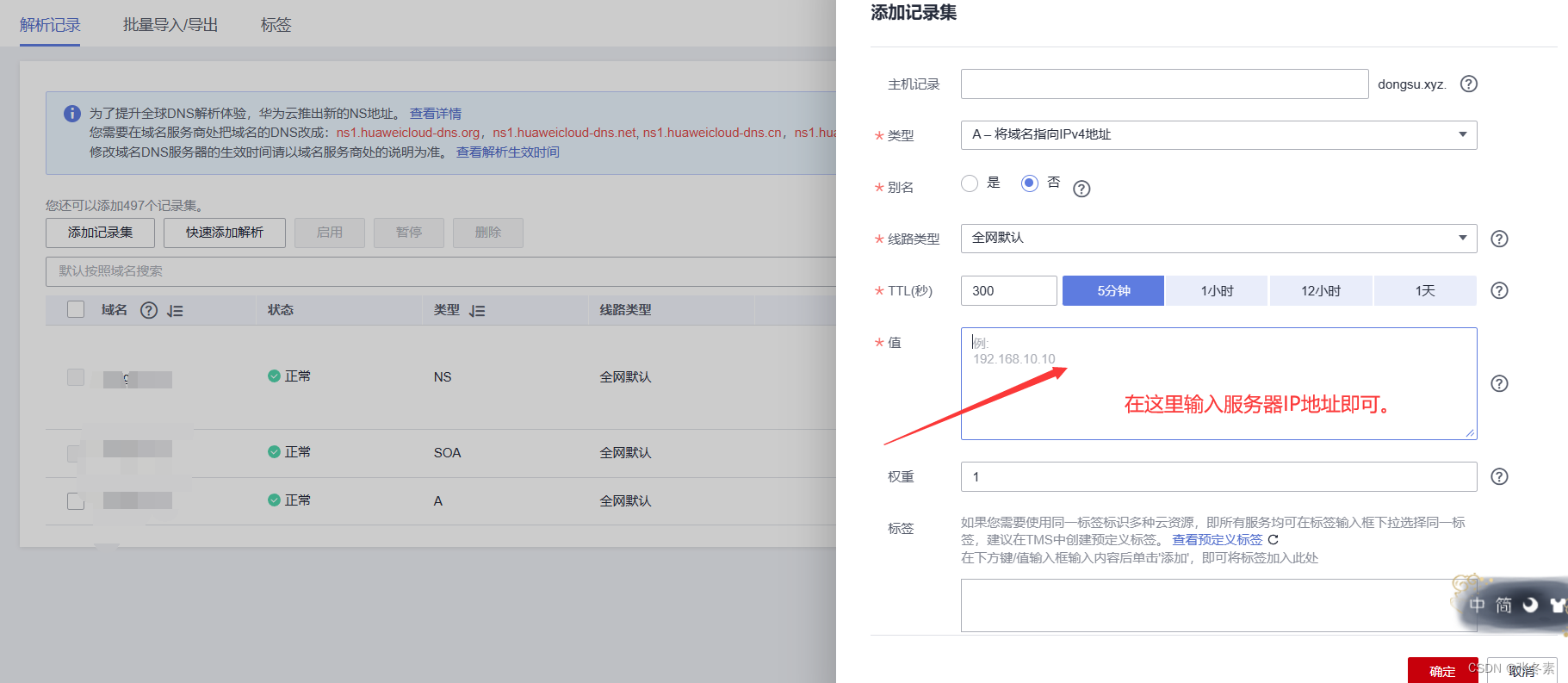Open help icon for line type field
Viewport: 1568px width, 683px height.
1499,239
